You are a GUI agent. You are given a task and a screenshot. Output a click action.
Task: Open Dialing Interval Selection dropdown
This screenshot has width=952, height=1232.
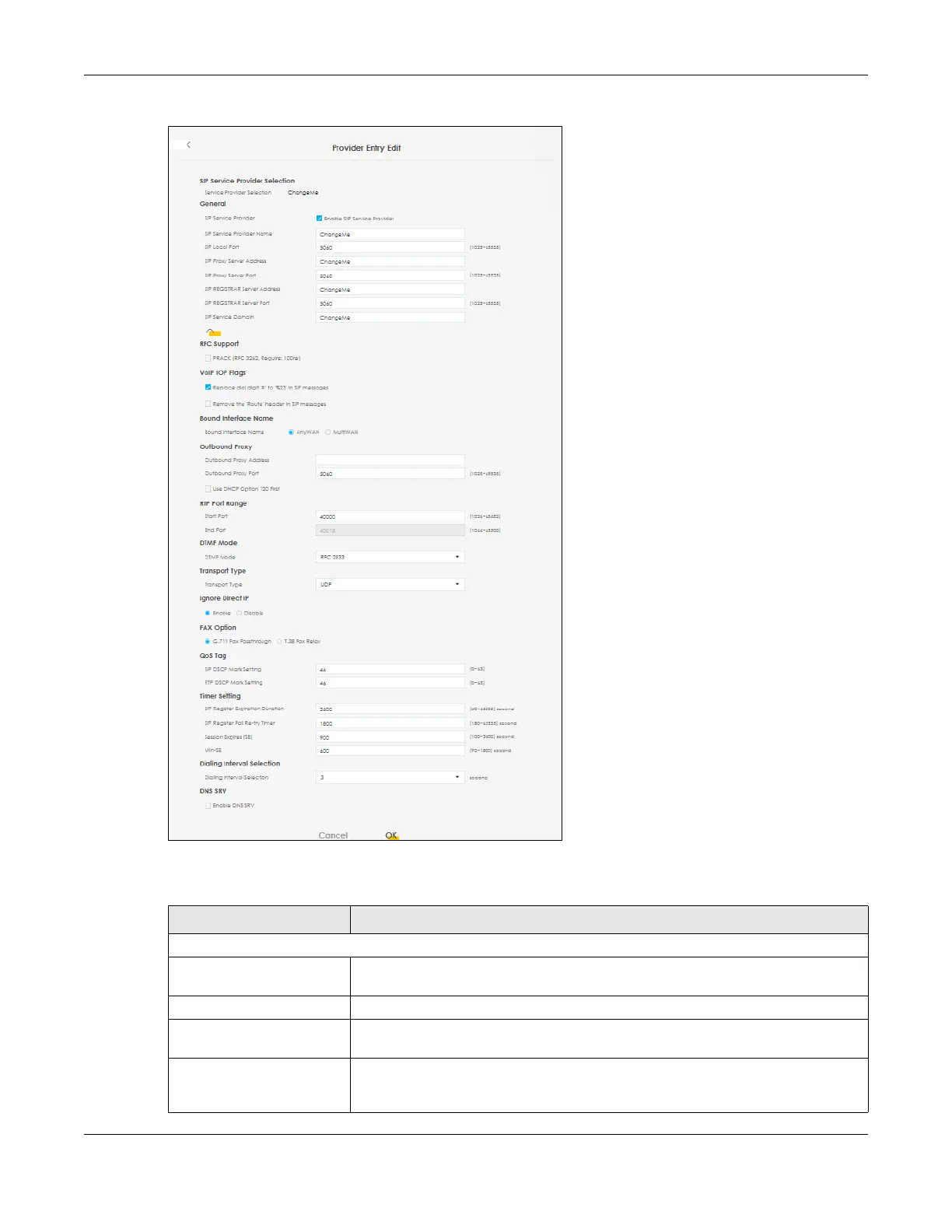(x=390, y=777)
